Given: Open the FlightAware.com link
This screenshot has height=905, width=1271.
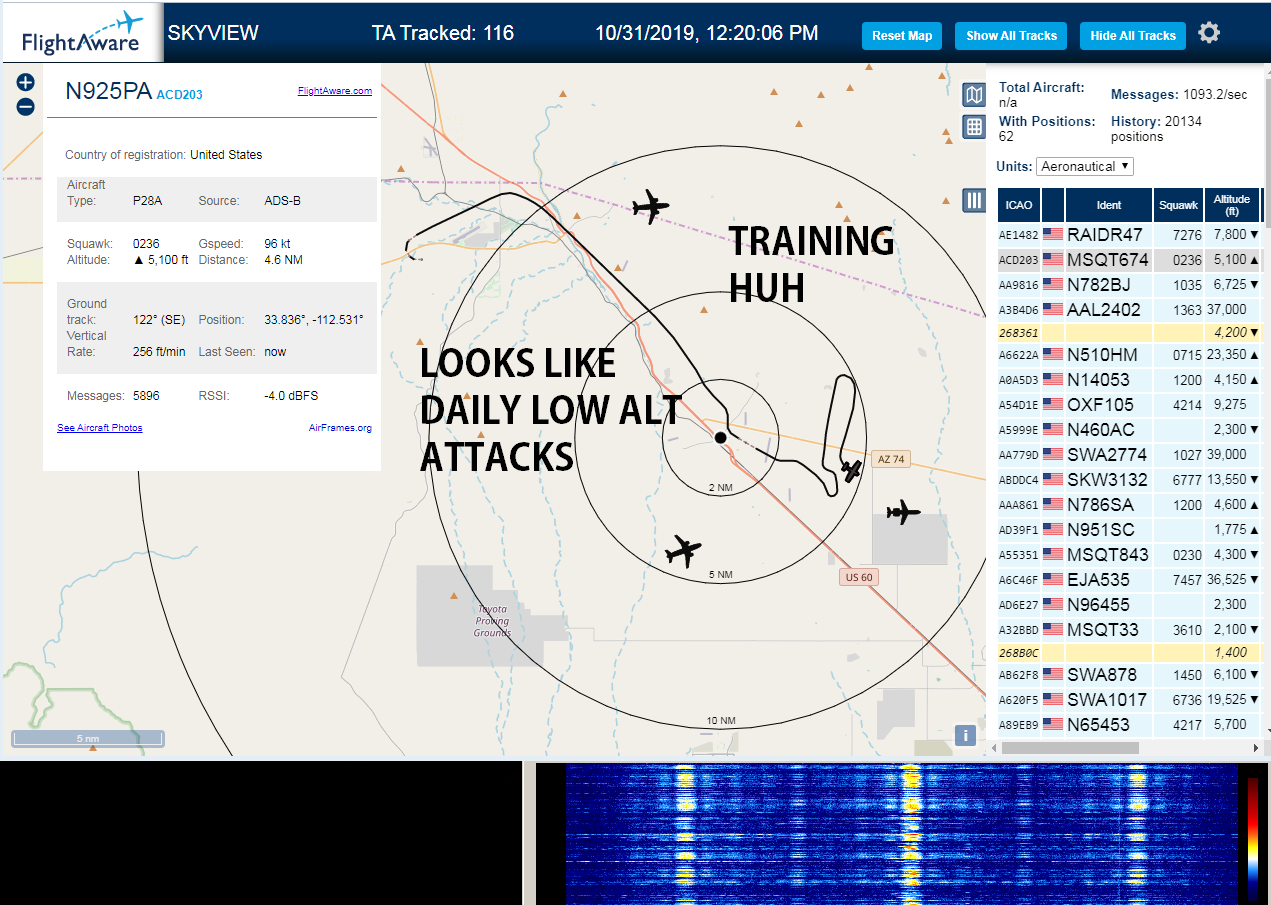Looking at the screenshot, I should [x=335, y=90].
